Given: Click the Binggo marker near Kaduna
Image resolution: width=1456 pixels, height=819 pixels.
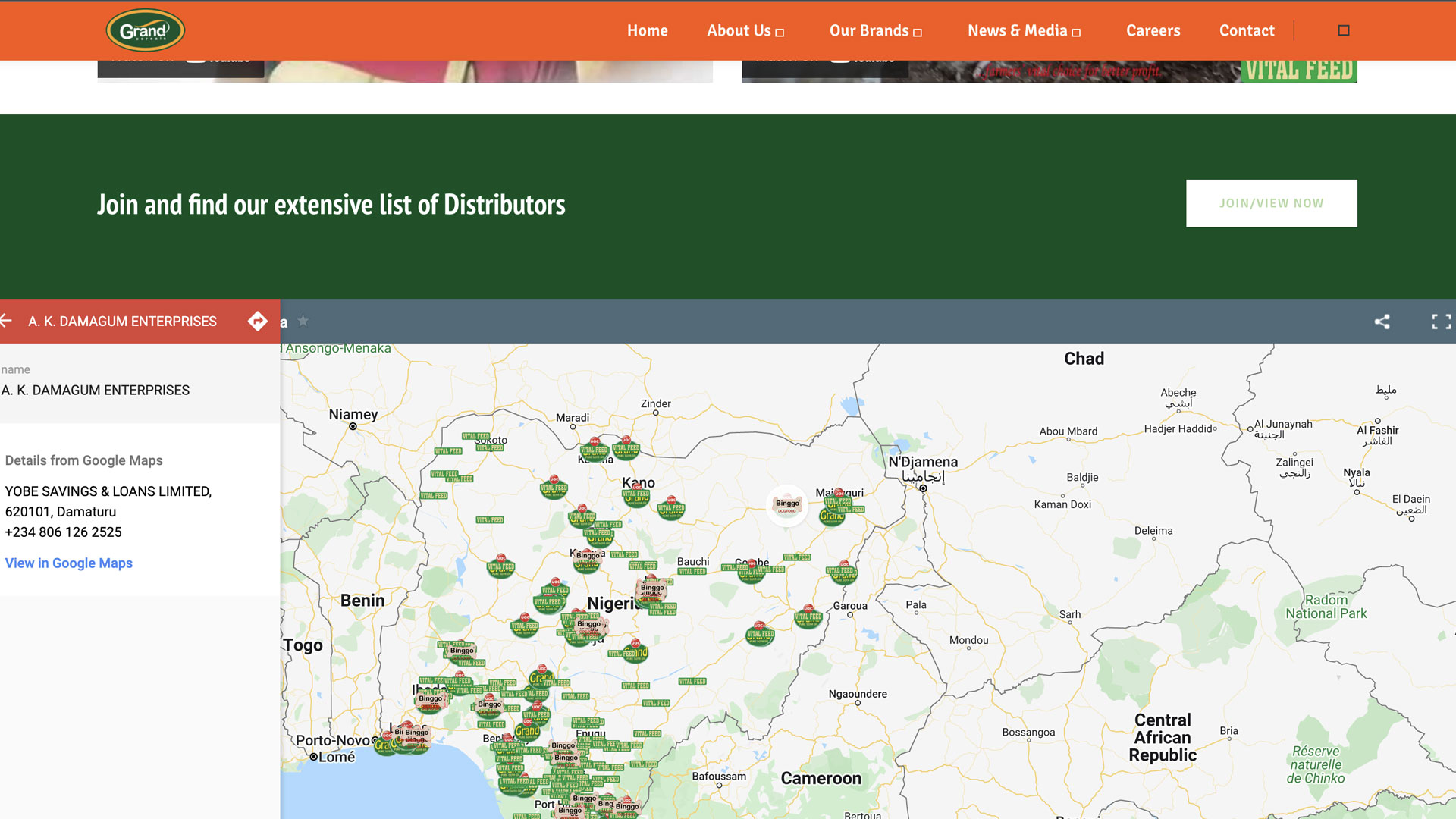Looking at the screenshot, I should coord(588,558).
